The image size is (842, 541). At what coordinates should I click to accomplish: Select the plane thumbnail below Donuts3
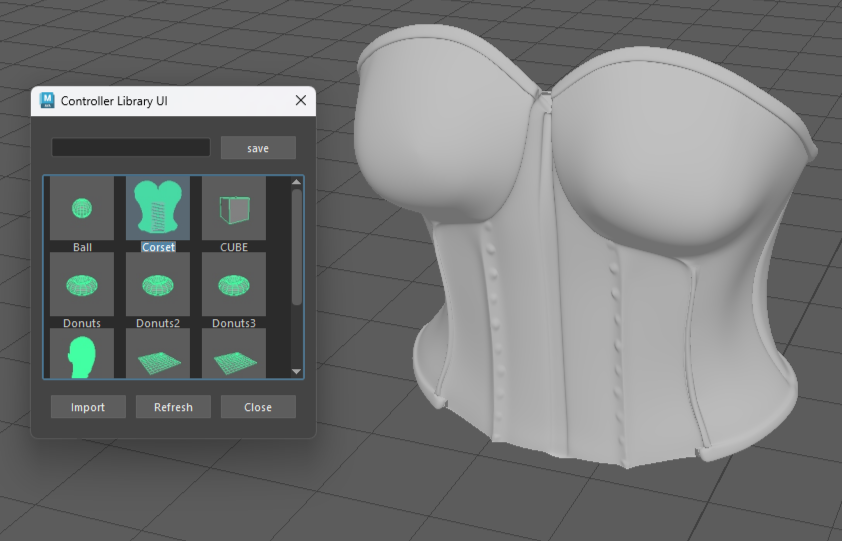pos(234,354)
